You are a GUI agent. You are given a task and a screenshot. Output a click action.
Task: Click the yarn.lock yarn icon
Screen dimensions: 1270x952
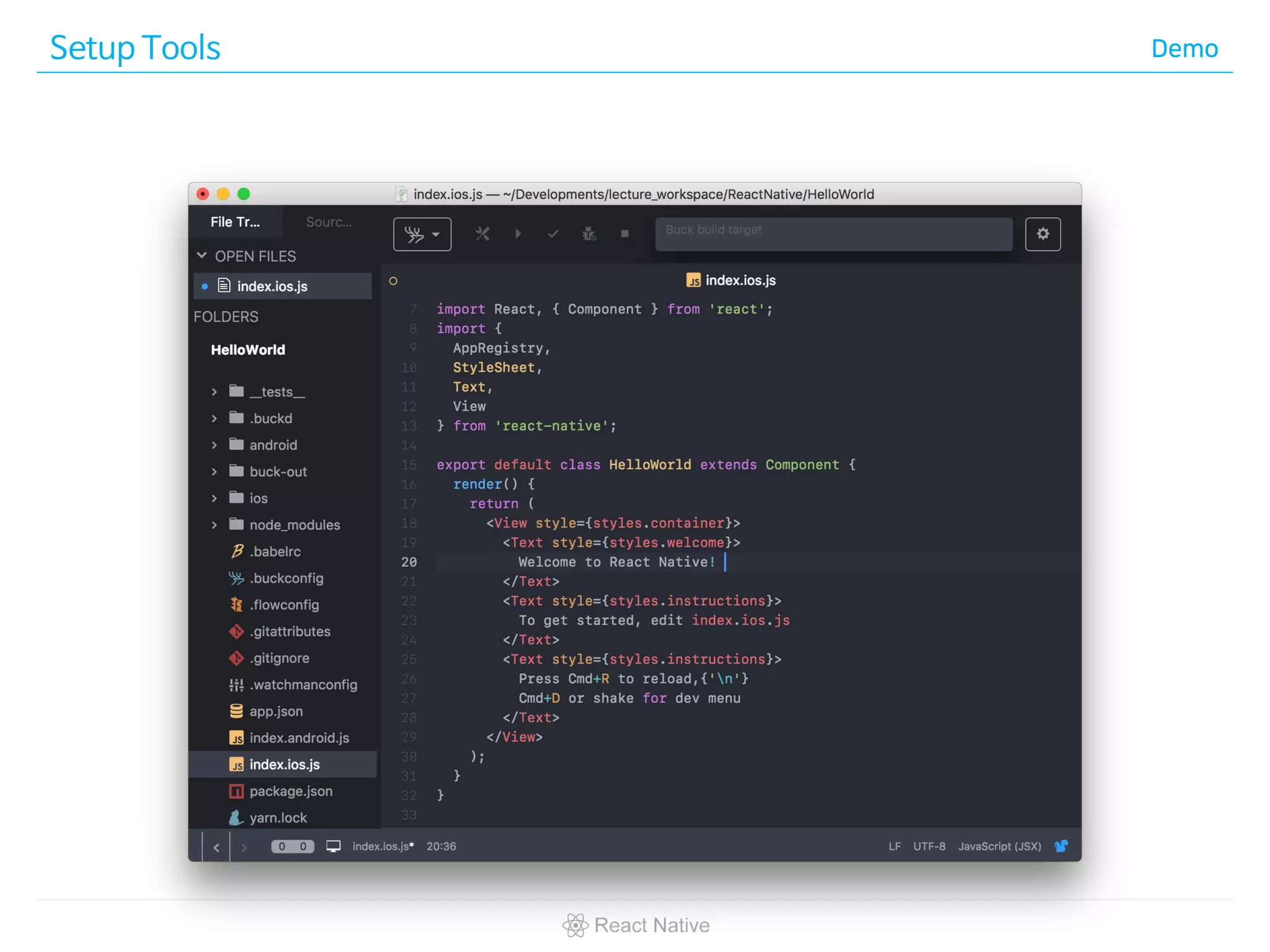(236, 818)
